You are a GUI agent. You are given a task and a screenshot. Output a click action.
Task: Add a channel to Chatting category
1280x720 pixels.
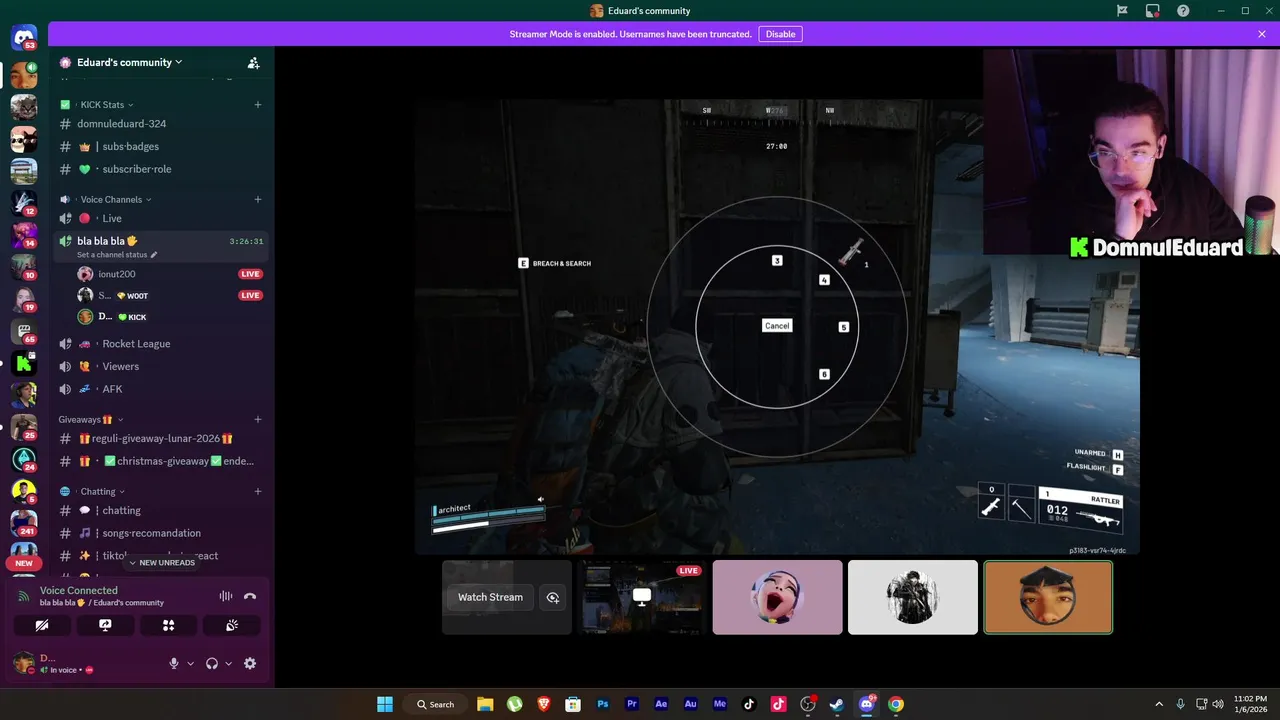(x=258, y=491)
